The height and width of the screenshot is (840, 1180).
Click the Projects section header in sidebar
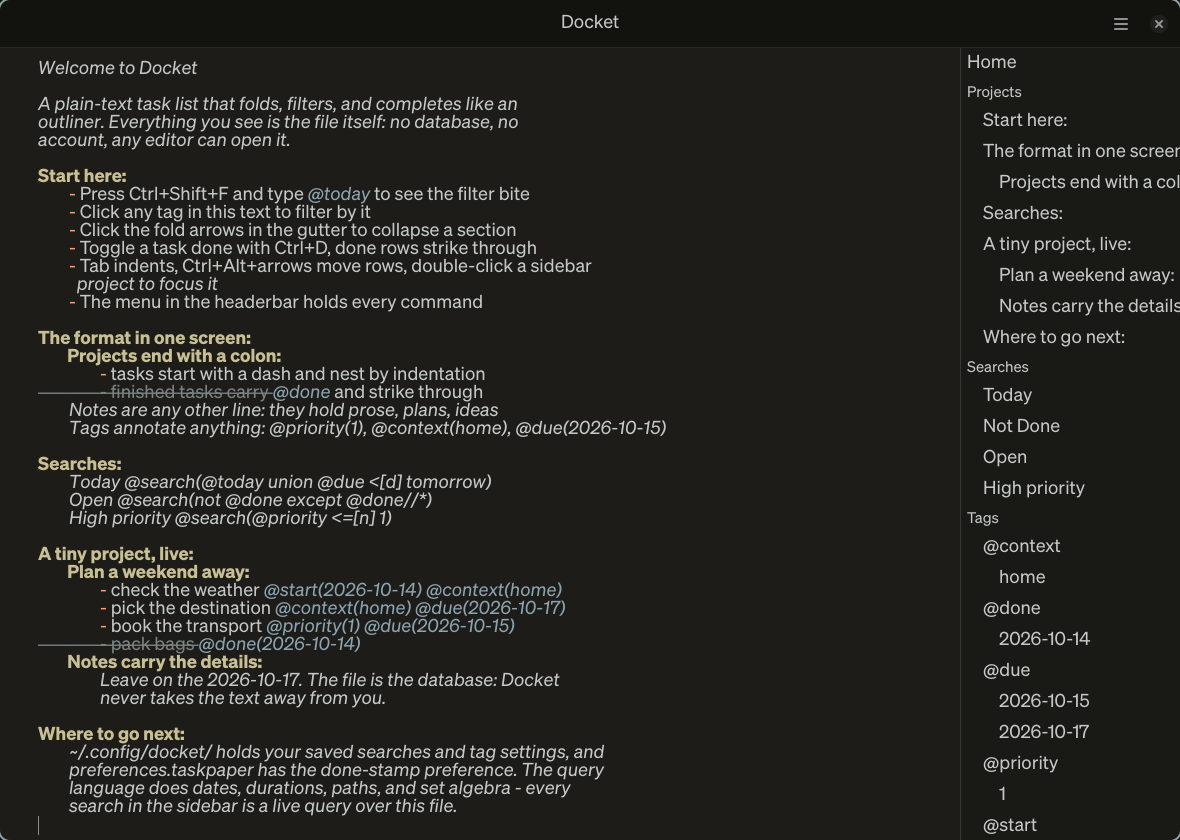[x=994, y=92]
